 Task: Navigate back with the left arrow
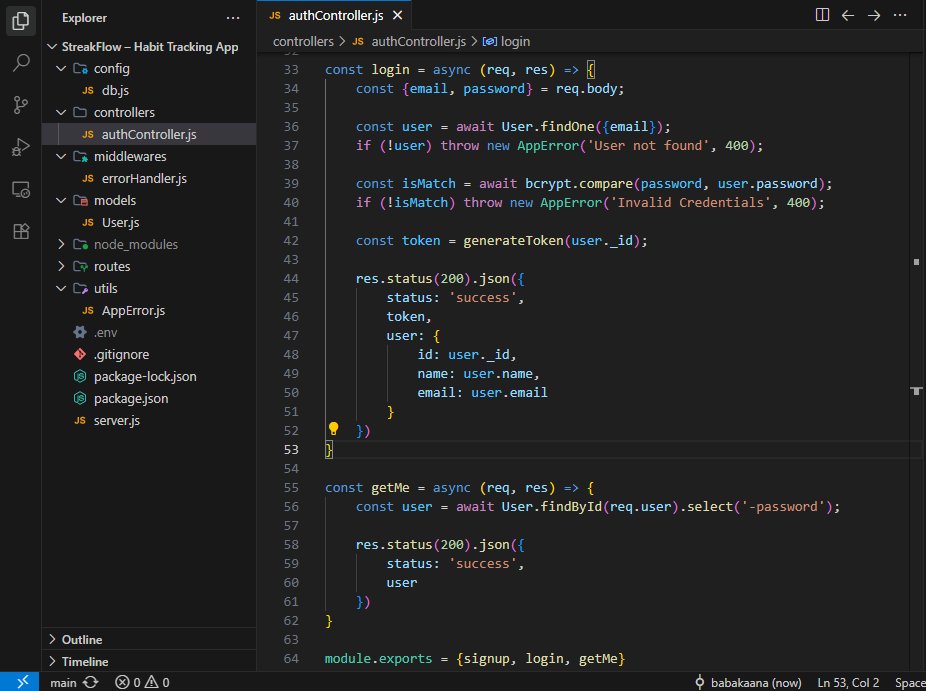pyautogui.click(x=848, y=15)
